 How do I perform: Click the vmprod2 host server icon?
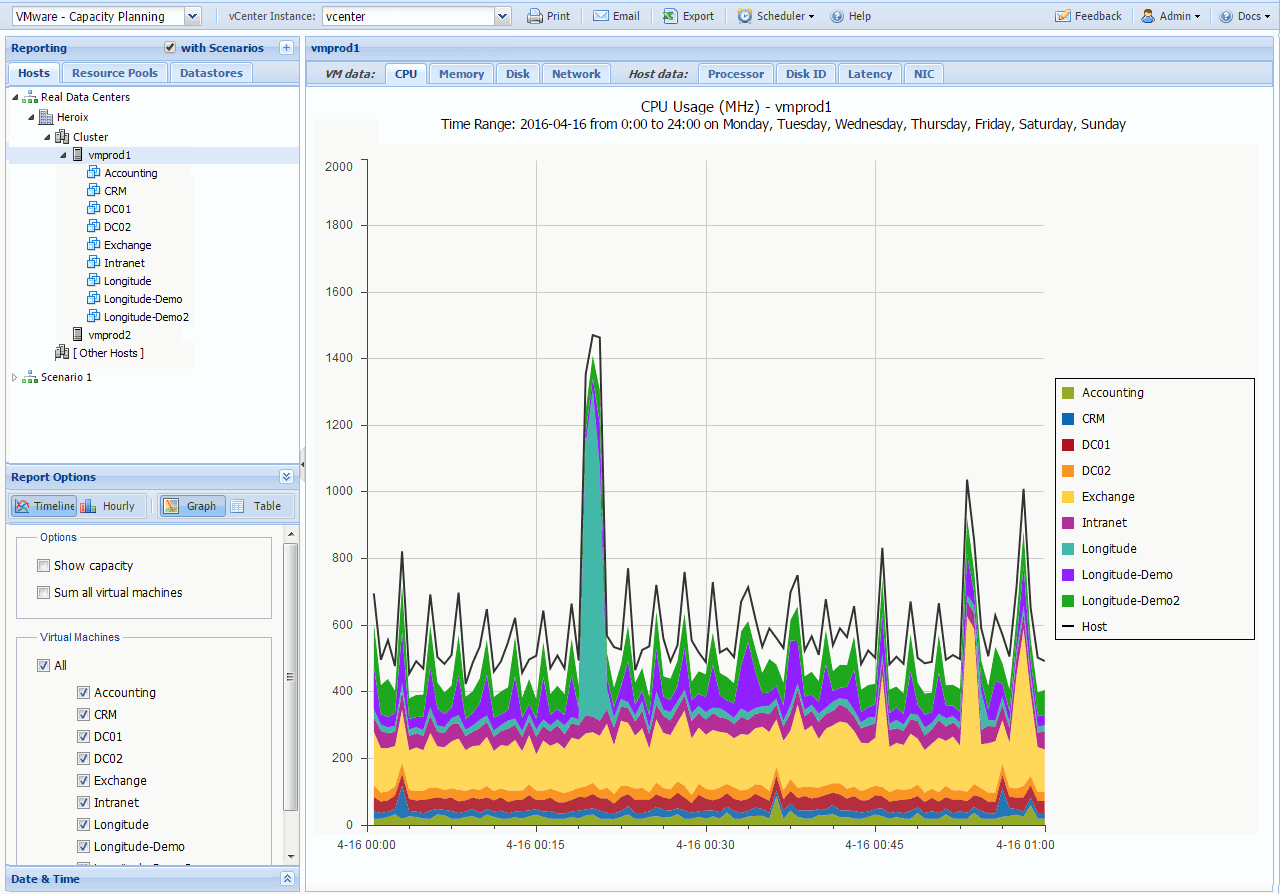click(78, 335)
